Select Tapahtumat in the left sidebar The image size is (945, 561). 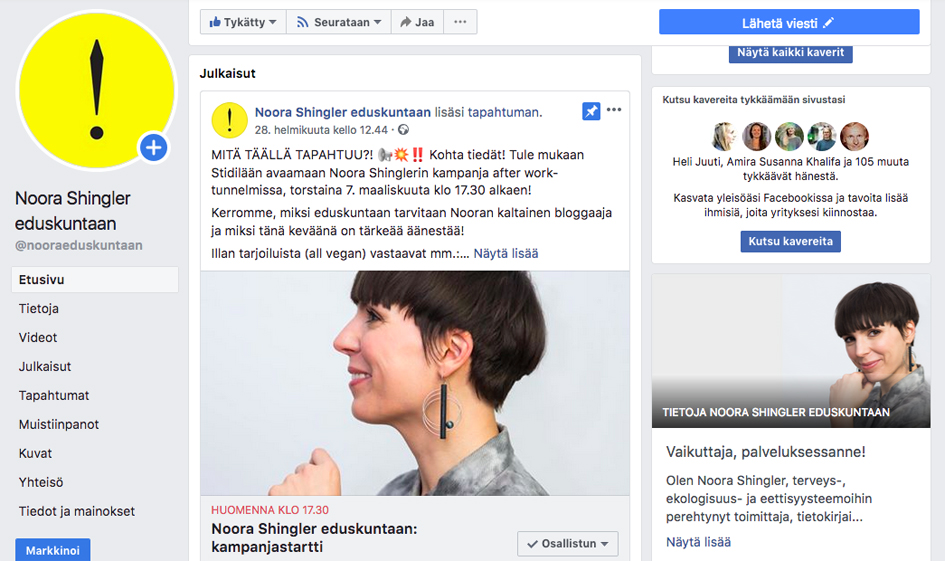pyautogui.click(x=54, y=395)
